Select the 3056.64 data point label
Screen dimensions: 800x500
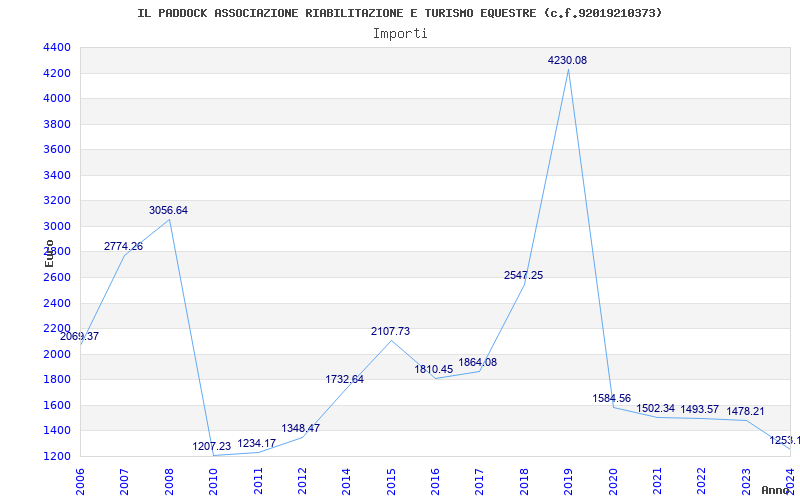[168, 210]
